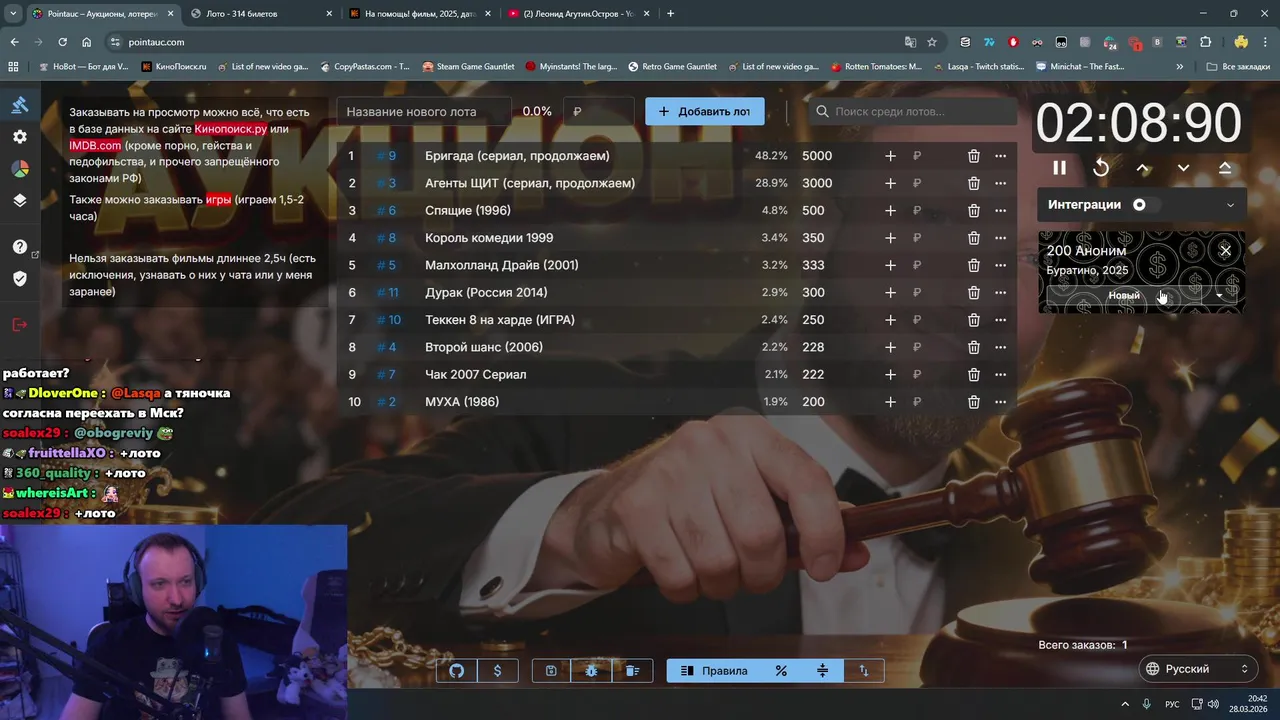Delete the Второй шанс (2006) lot

pos(973,347)
